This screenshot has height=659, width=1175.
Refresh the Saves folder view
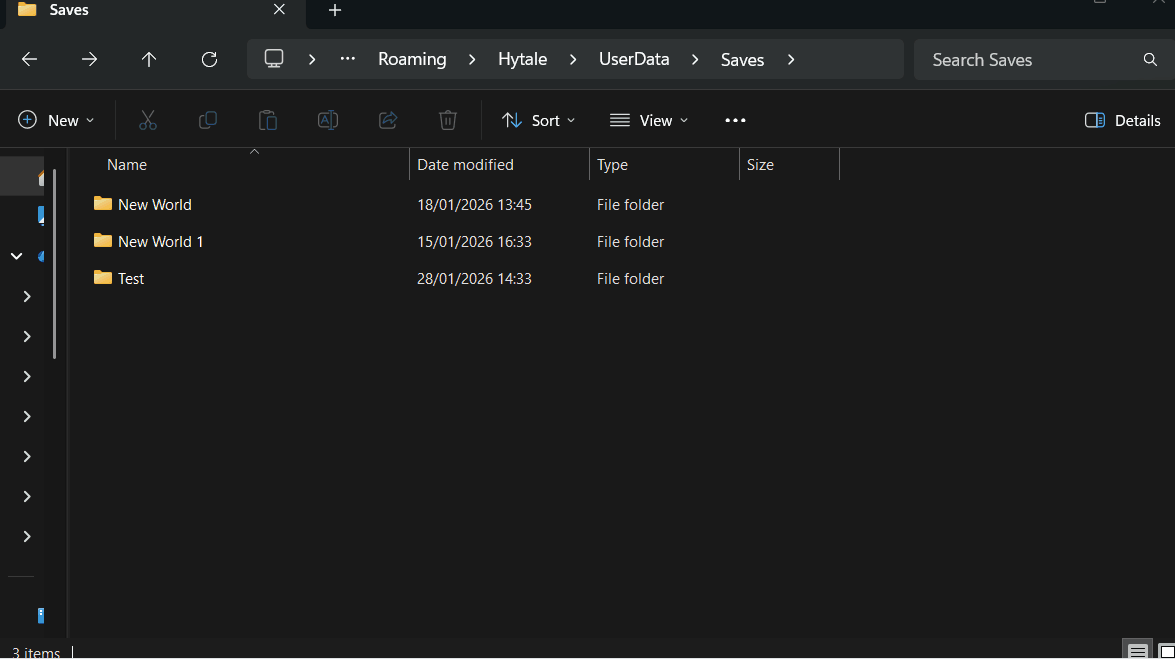tap(209, 59)
